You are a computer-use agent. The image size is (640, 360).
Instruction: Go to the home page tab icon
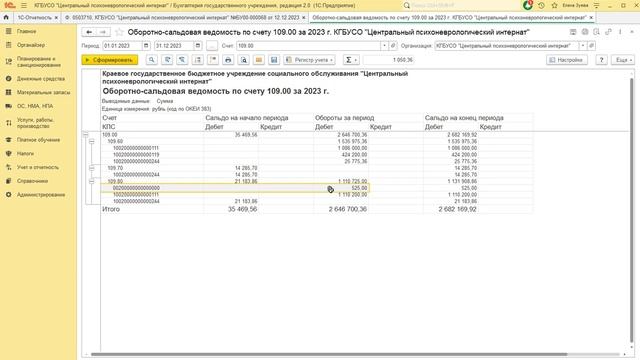click(6, 18)
